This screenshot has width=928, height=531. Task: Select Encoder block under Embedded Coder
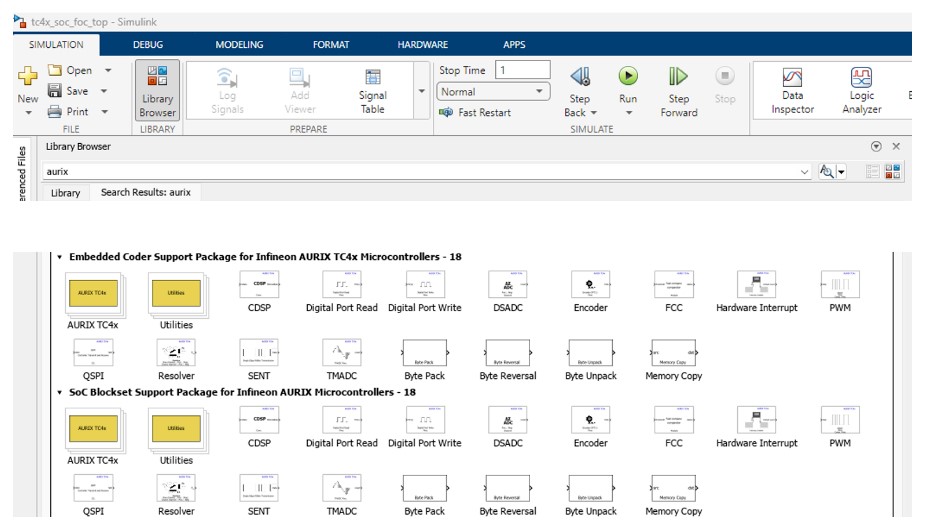point(591,291)
